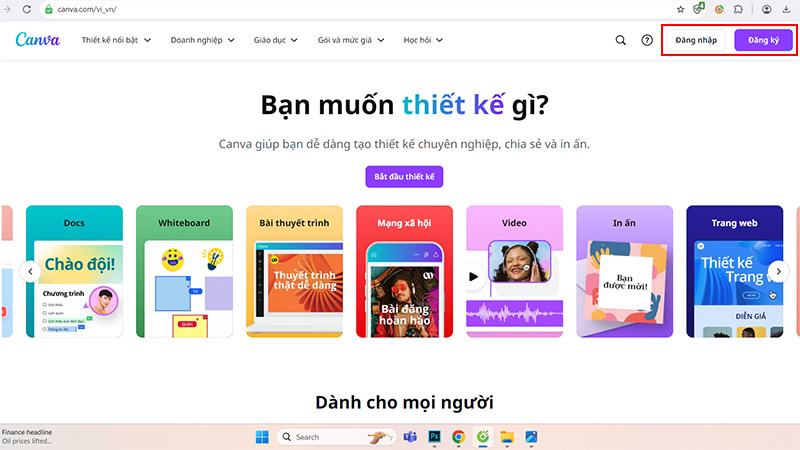Click the colorful circular extension icon
Viewport: 800px width, 450px height.
[x=719, y=9]
